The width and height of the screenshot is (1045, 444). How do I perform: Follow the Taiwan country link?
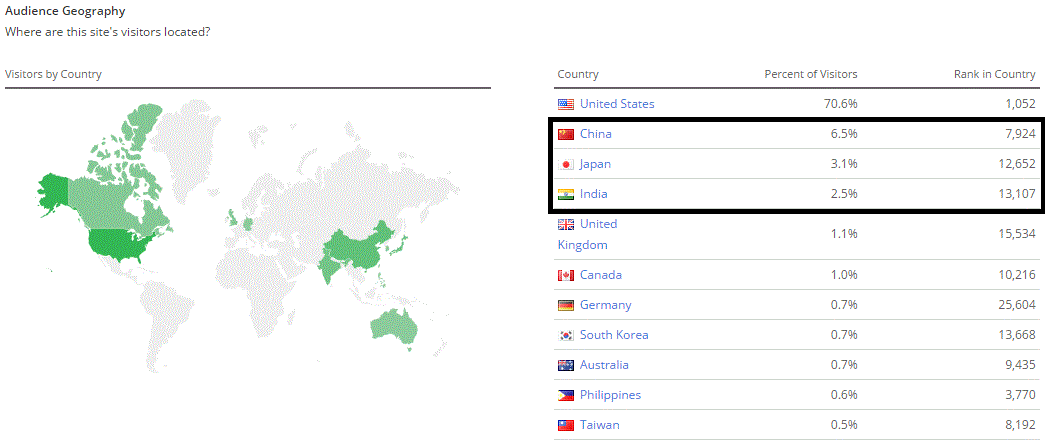point(599,425)
